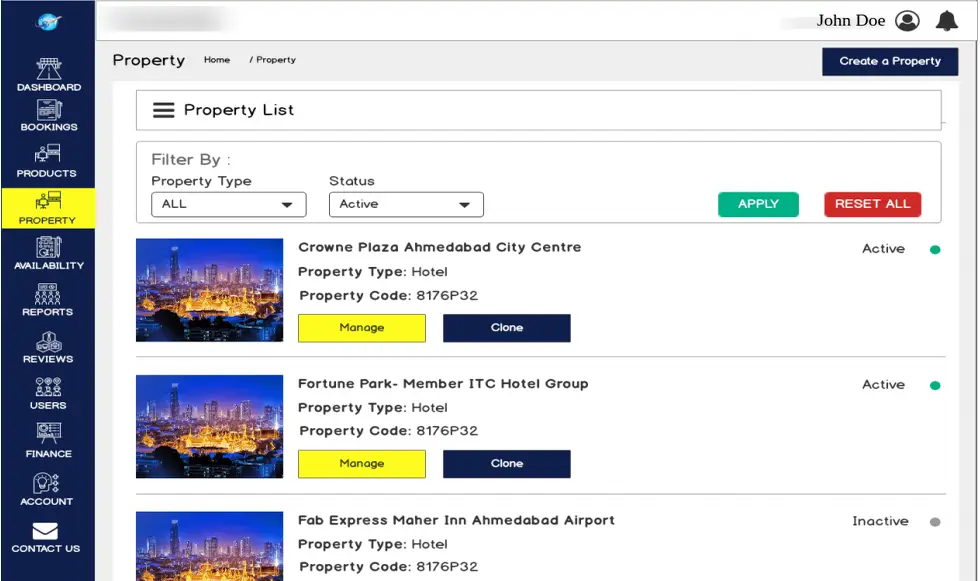Manage the Crowne Plaza Ahmedabad property
Screen dimensions: 980x581
[x=362, y=328]
